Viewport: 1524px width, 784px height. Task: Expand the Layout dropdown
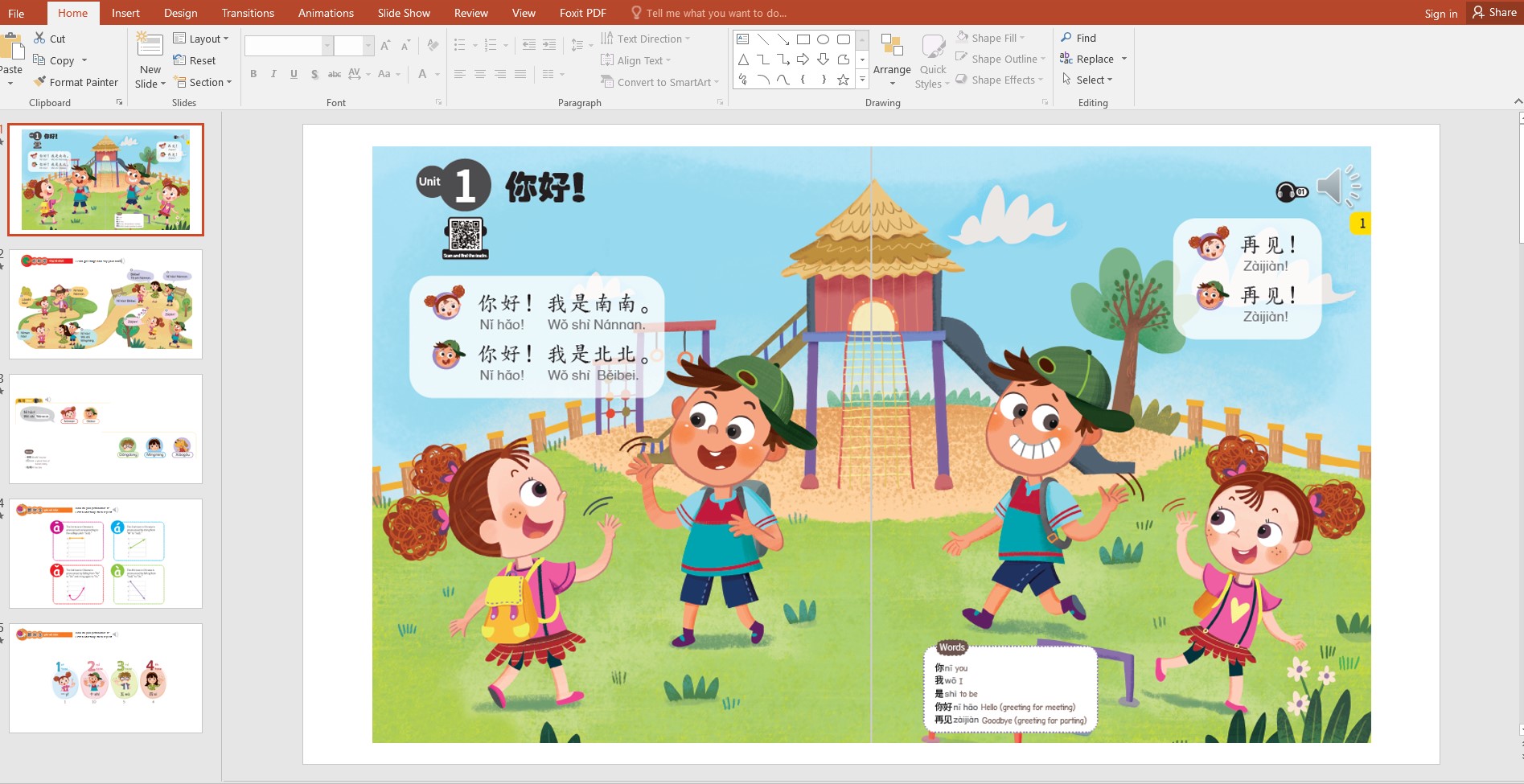click(x=202, y=38)
